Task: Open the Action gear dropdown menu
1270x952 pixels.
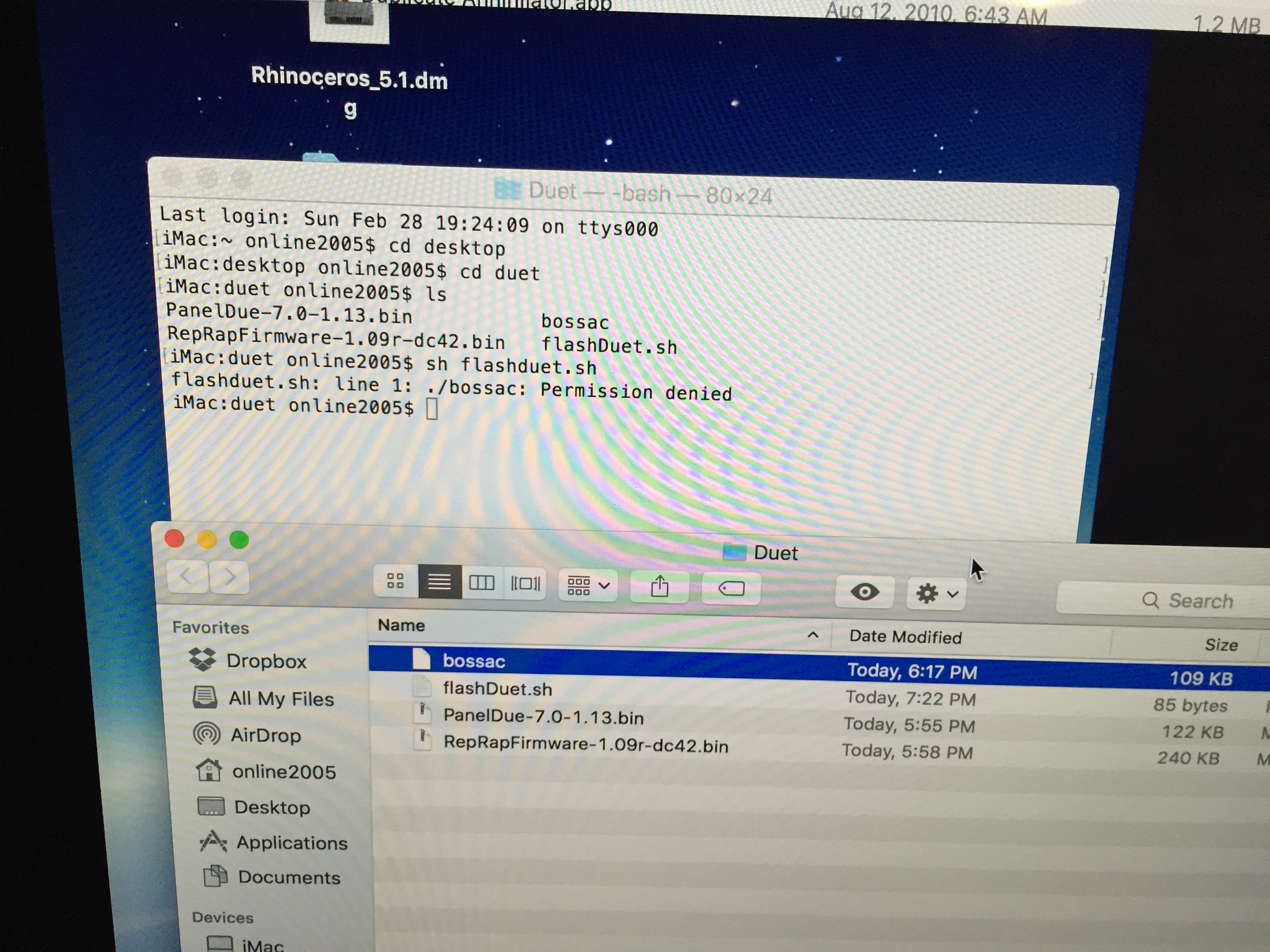Action: click(x=936, y=593)
